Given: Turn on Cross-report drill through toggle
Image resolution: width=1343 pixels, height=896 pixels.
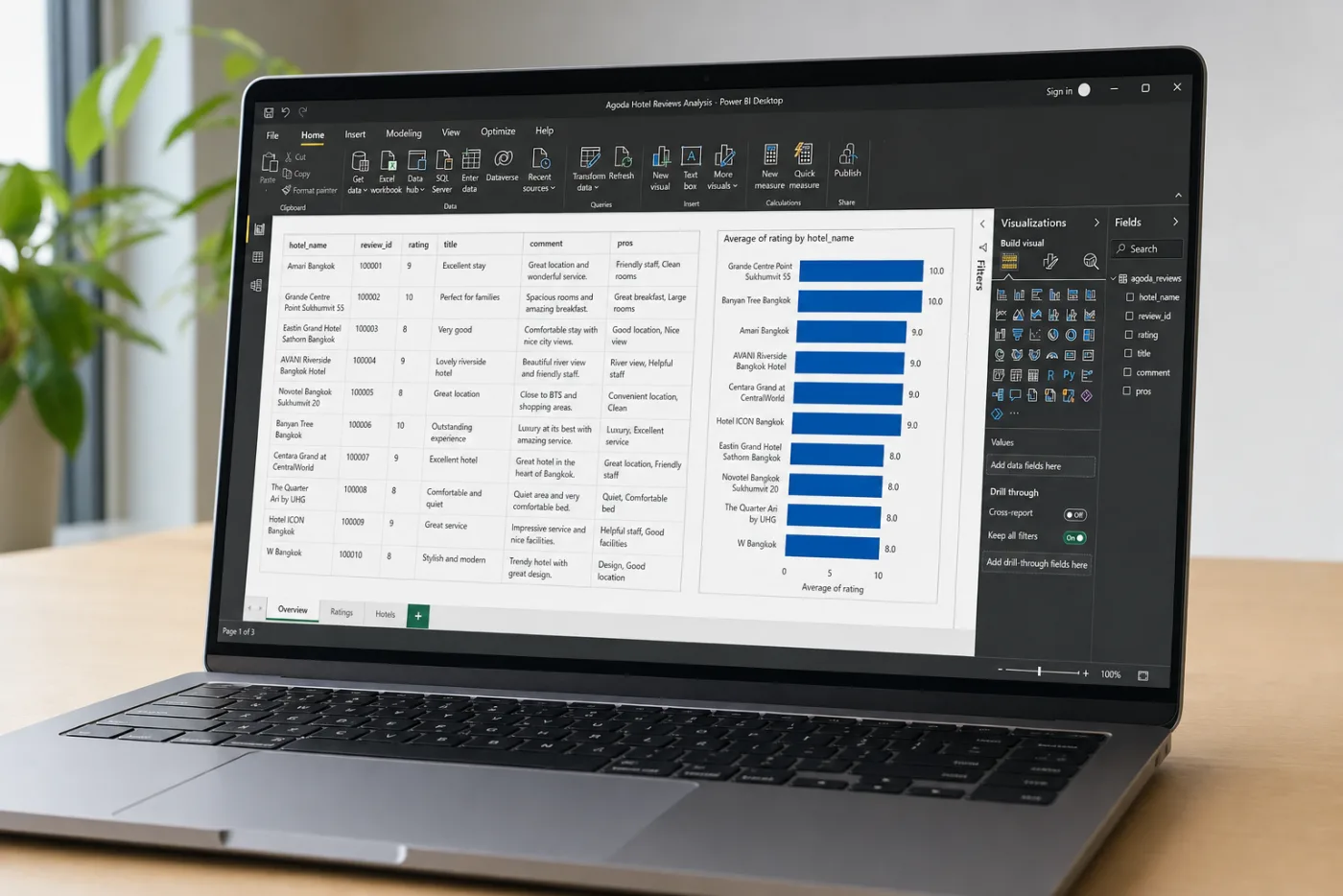Looking at the screenshot, I should [1075, 515].
